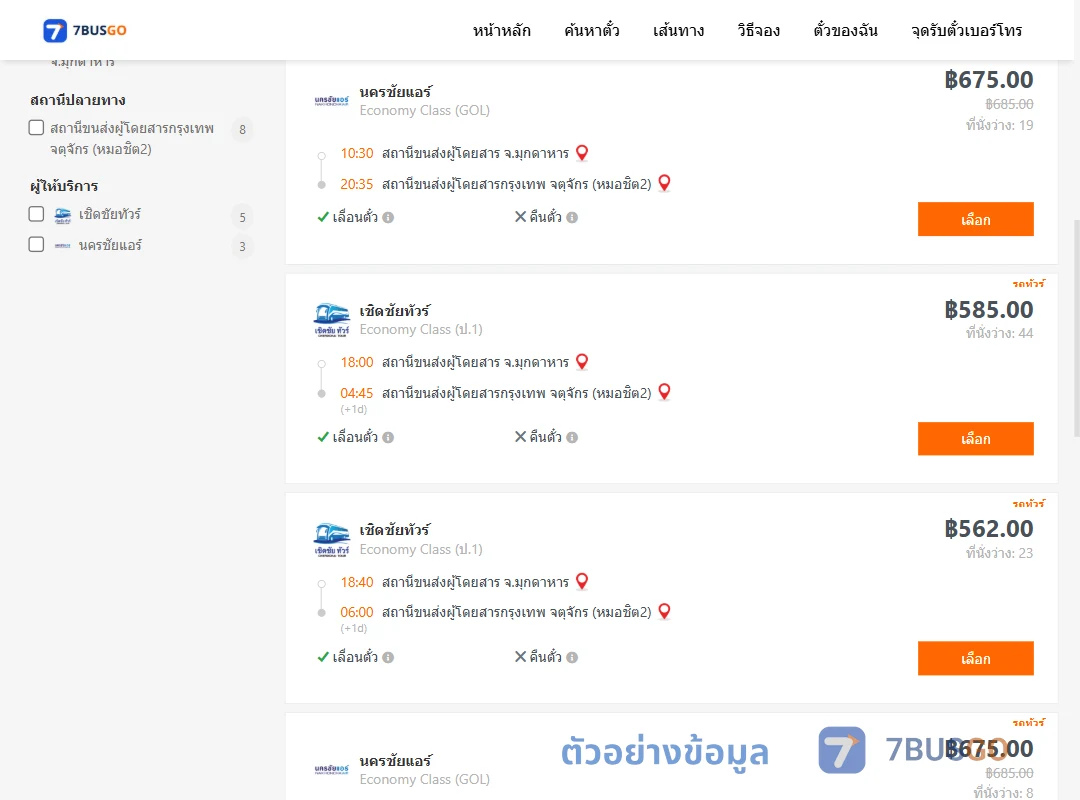Open the ค้นหาตั๋ว menu item
This screenshot has height=800, width=1080.
coord(592,30)
